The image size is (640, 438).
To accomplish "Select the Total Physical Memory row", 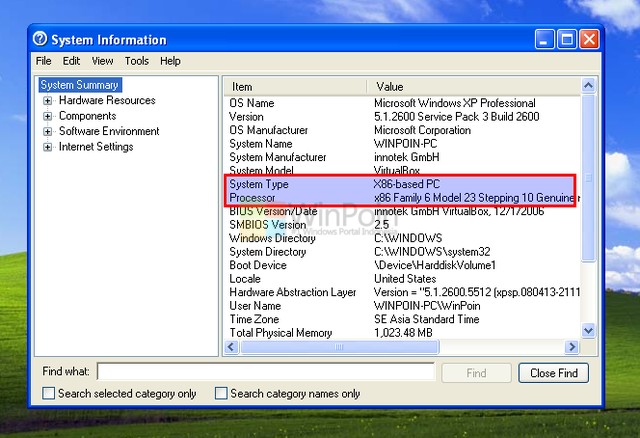I will tap(402, 332).
